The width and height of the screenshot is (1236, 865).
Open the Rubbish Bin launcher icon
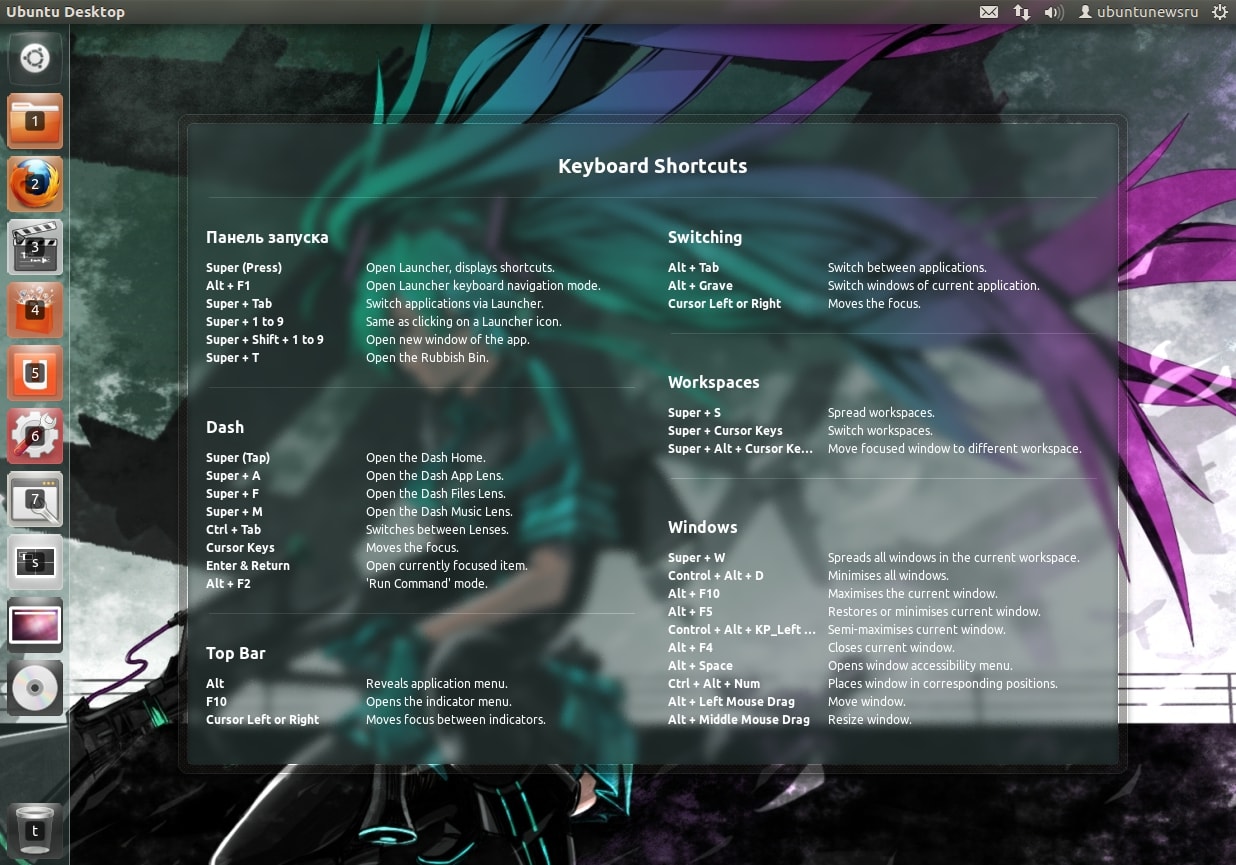pyautogui.click(x=35, y=830)
